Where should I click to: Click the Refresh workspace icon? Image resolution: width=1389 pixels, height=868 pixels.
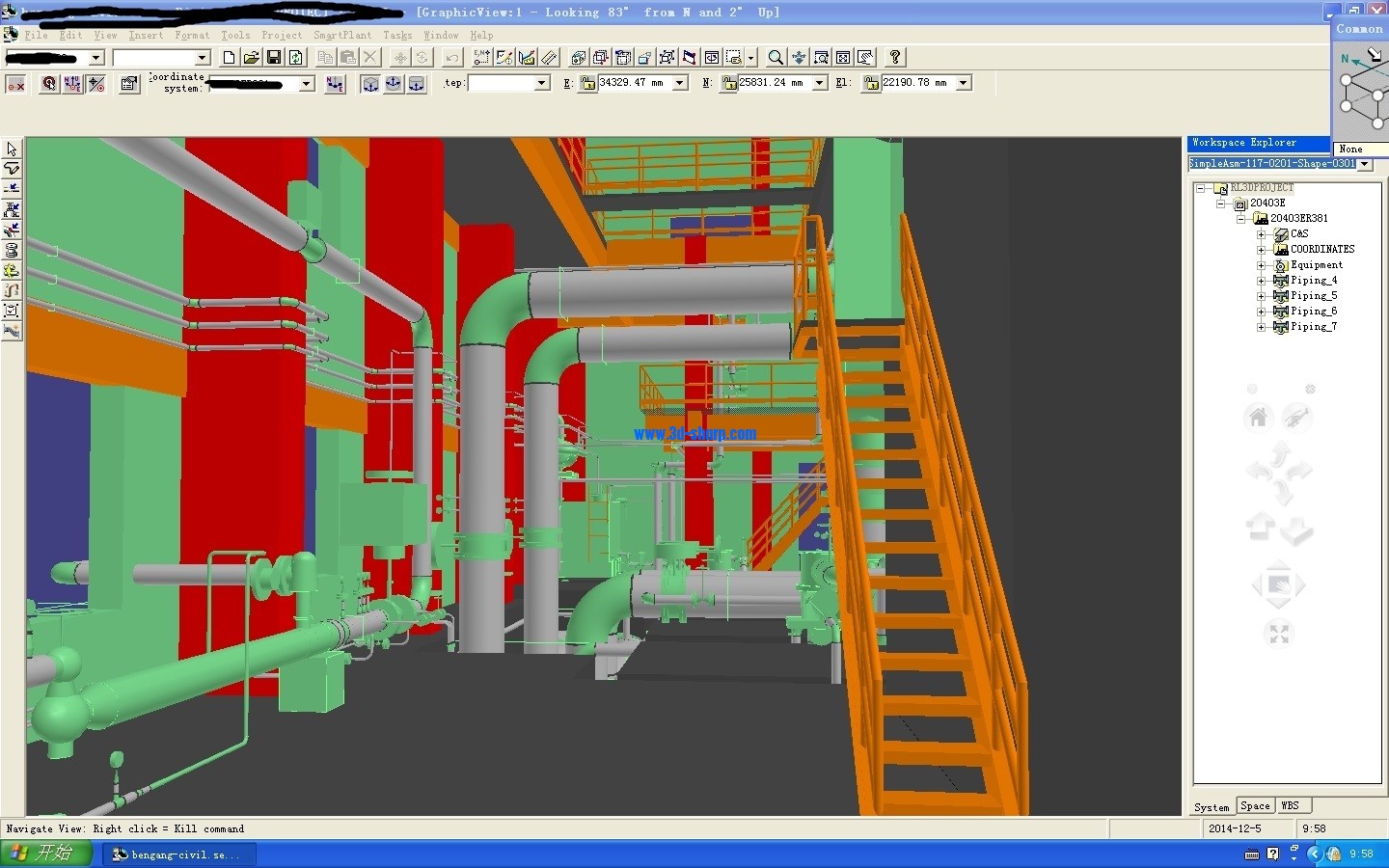coord(295,58)
